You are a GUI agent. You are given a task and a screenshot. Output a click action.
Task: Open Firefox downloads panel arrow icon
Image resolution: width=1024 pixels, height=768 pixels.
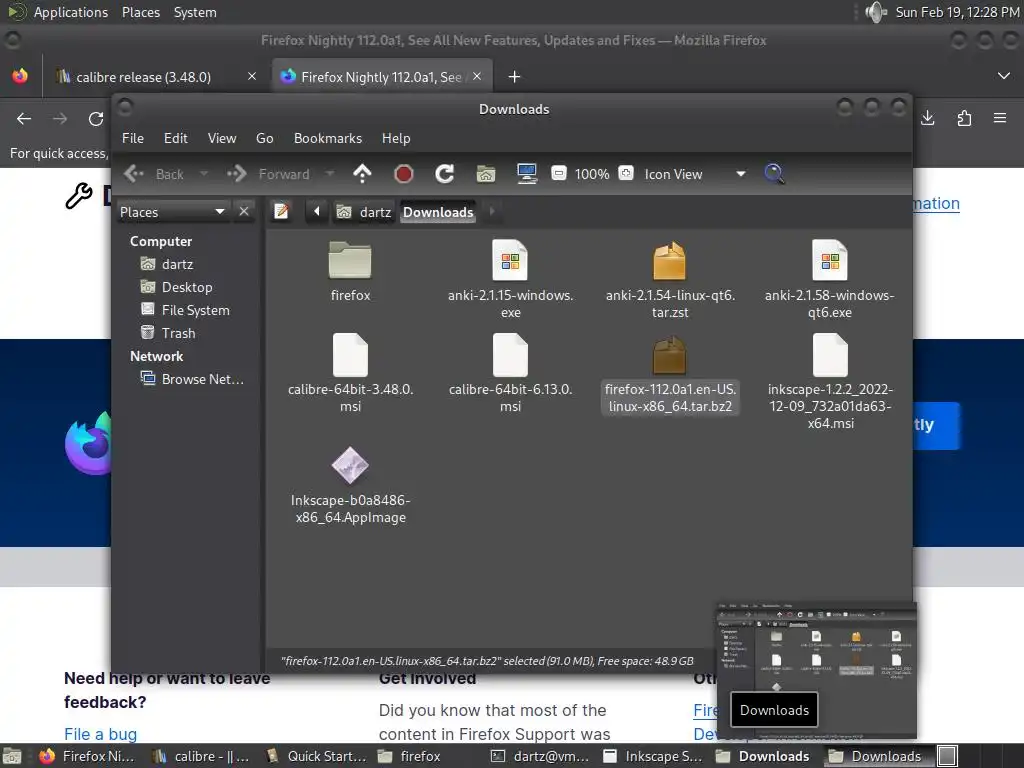[927, 118]
